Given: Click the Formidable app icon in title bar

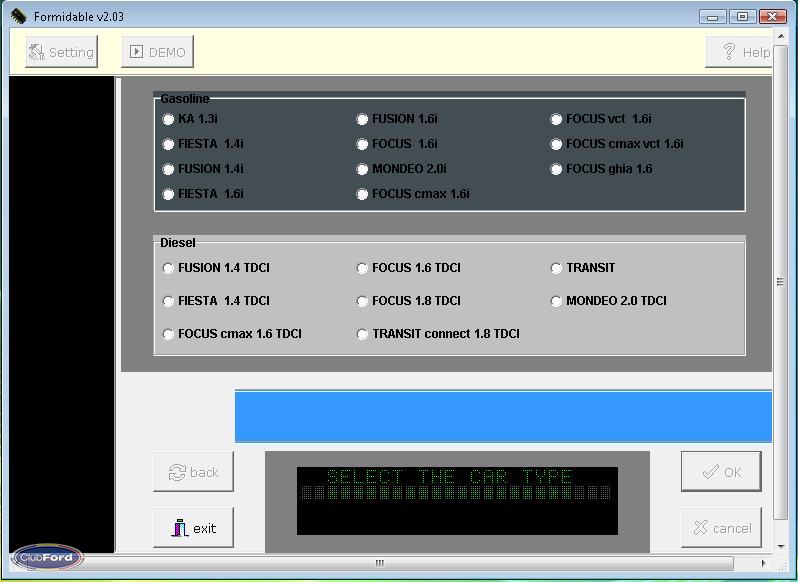Looking at the screenshot, I should pyautogui.click(x=17, y=16).
